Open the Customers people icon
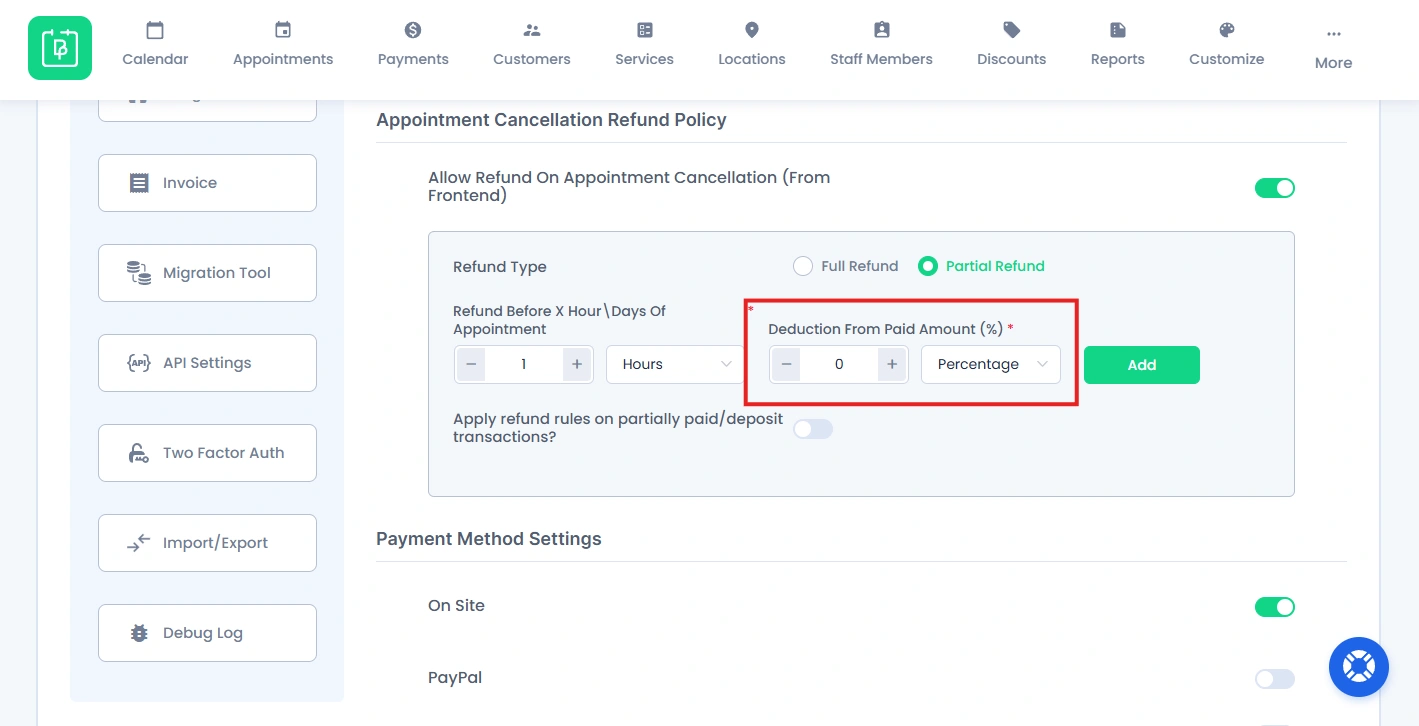Viewport: 1419px width, 726px height. (532, 30)
